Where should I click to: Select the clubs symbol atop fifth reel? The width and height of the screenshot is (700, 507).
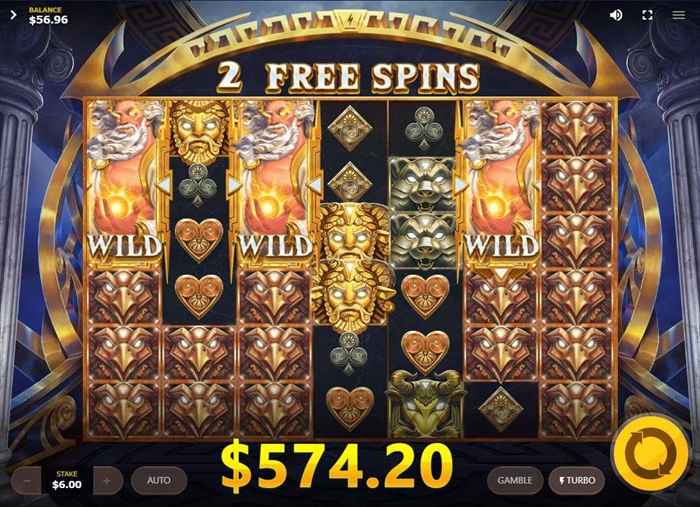(424, 127)
